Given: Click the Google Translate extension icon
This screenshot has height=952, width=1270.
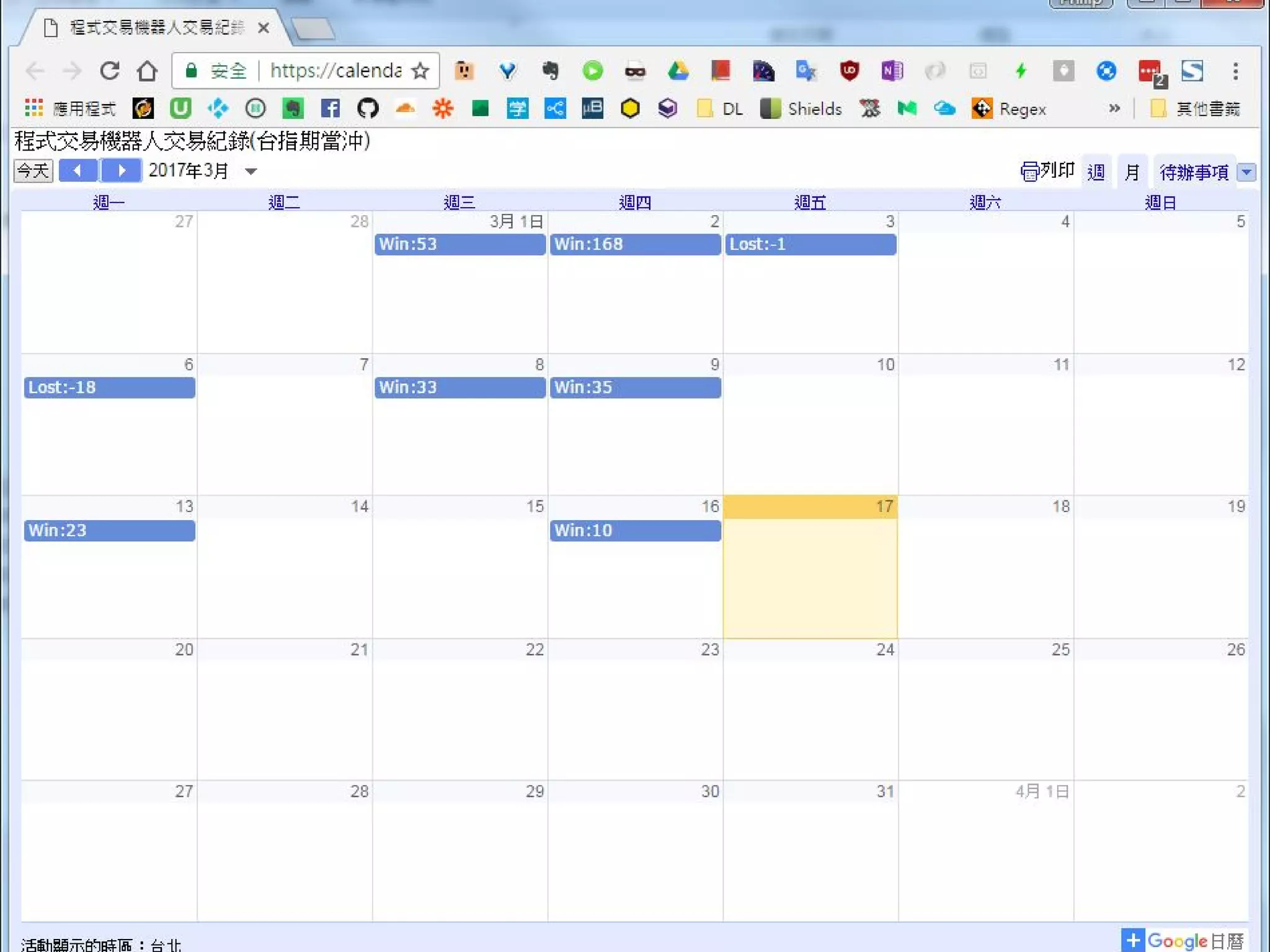Looking at the screenshot, I should coord(806,71).
